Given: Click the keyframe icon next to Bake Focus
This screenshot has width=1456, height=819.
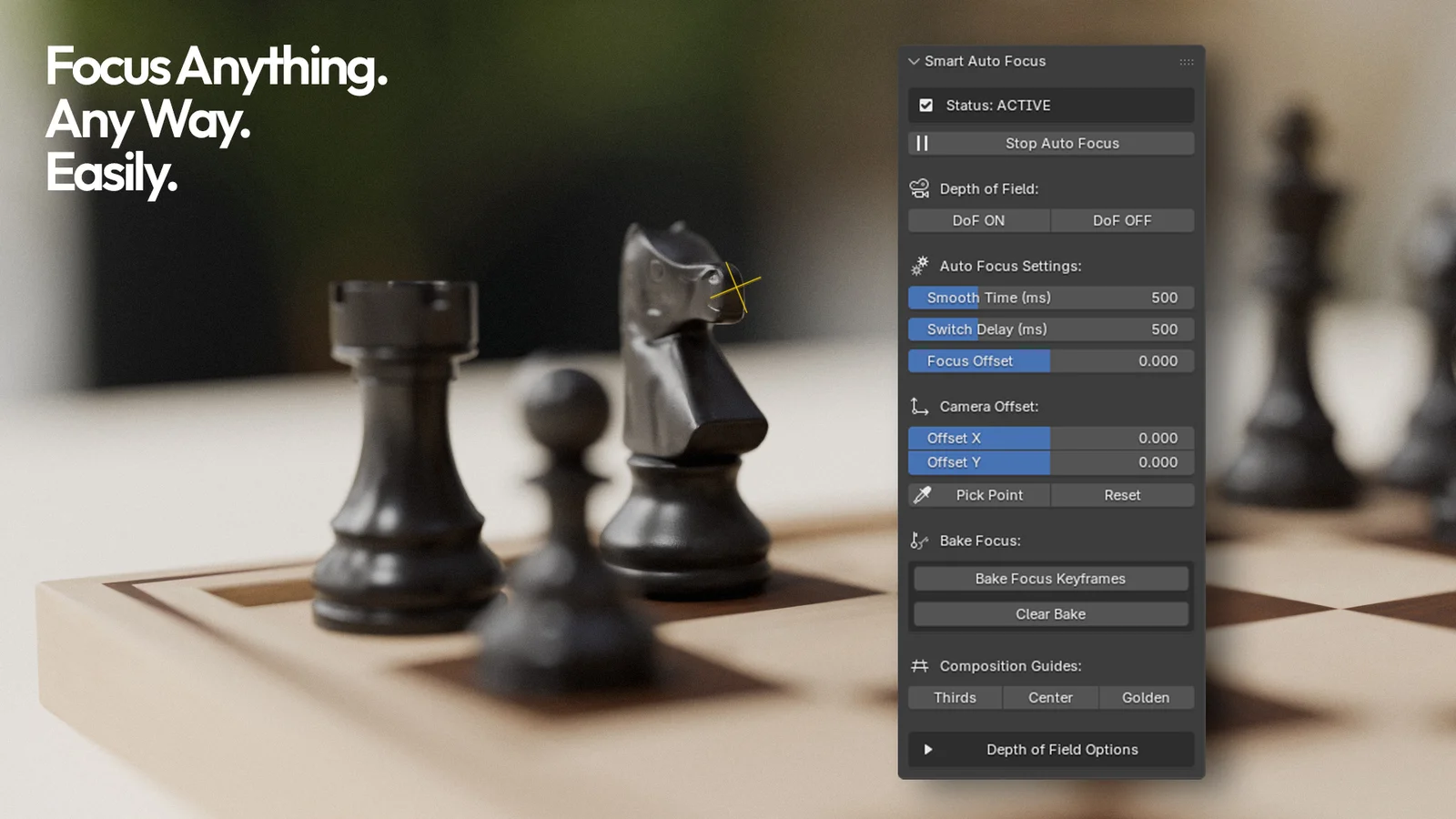Looking at the screenshot, I should [919, 540].
